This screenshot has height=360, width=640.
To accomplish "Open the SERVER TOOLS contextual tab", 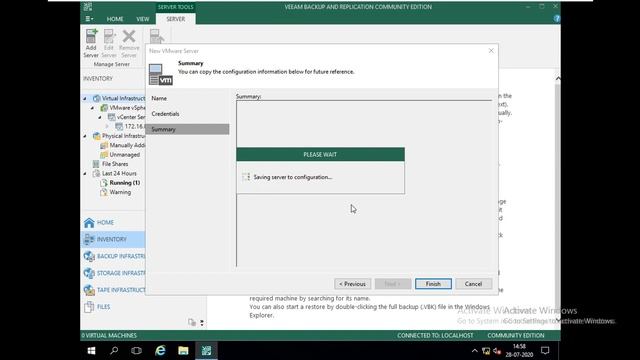I will pyautogui.click(x=176, y=7).
